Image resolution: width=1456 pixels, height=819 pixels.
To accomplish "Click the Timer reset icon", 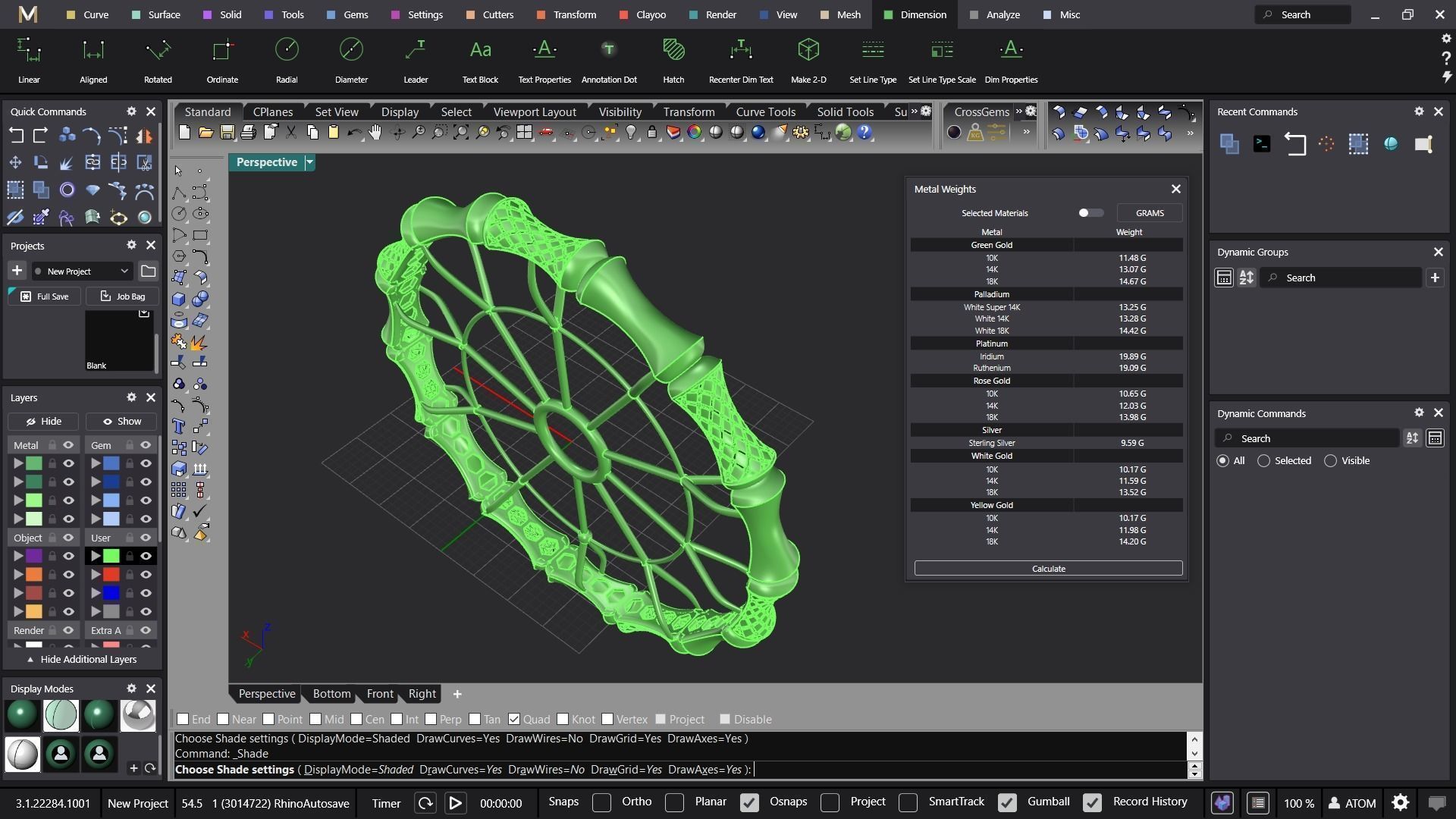I will pos(425,803).
